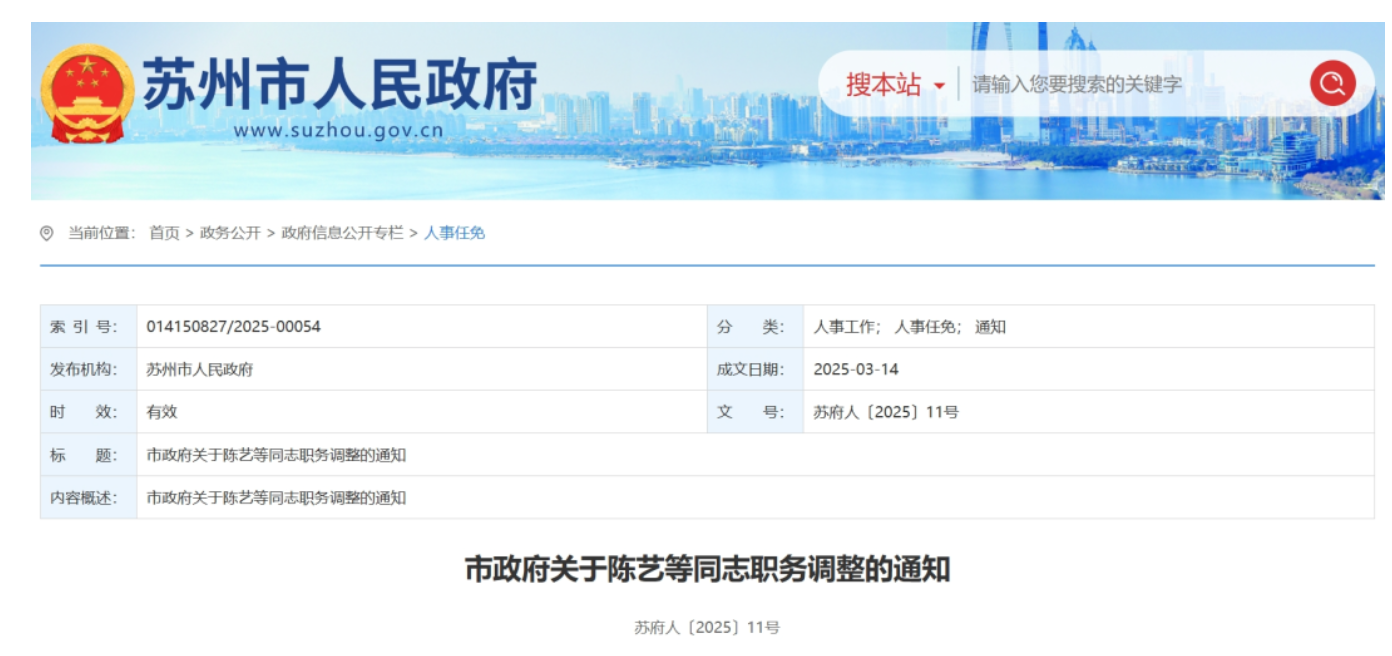Click the red search magnifier button

pyautogui.click(x=1332, y=84)
